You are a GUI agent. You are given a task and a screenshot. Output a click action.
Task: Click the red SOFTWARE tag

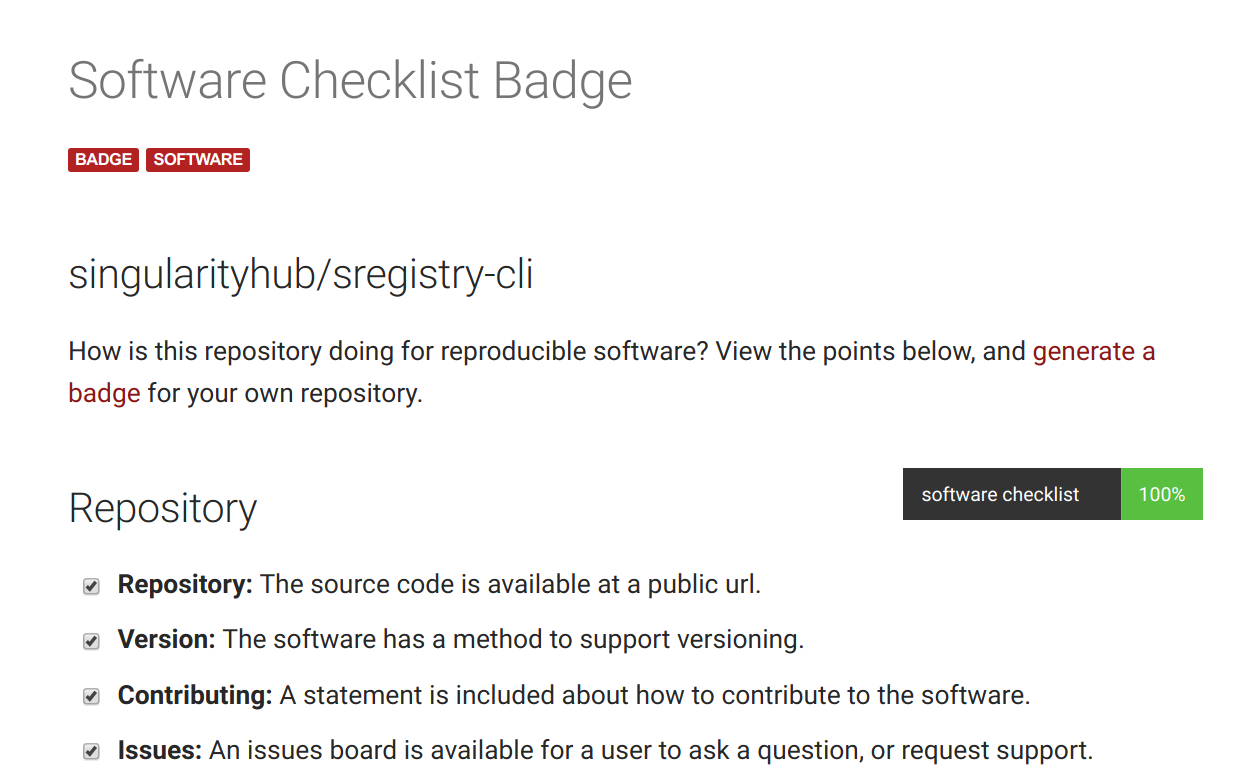point(198,160)
